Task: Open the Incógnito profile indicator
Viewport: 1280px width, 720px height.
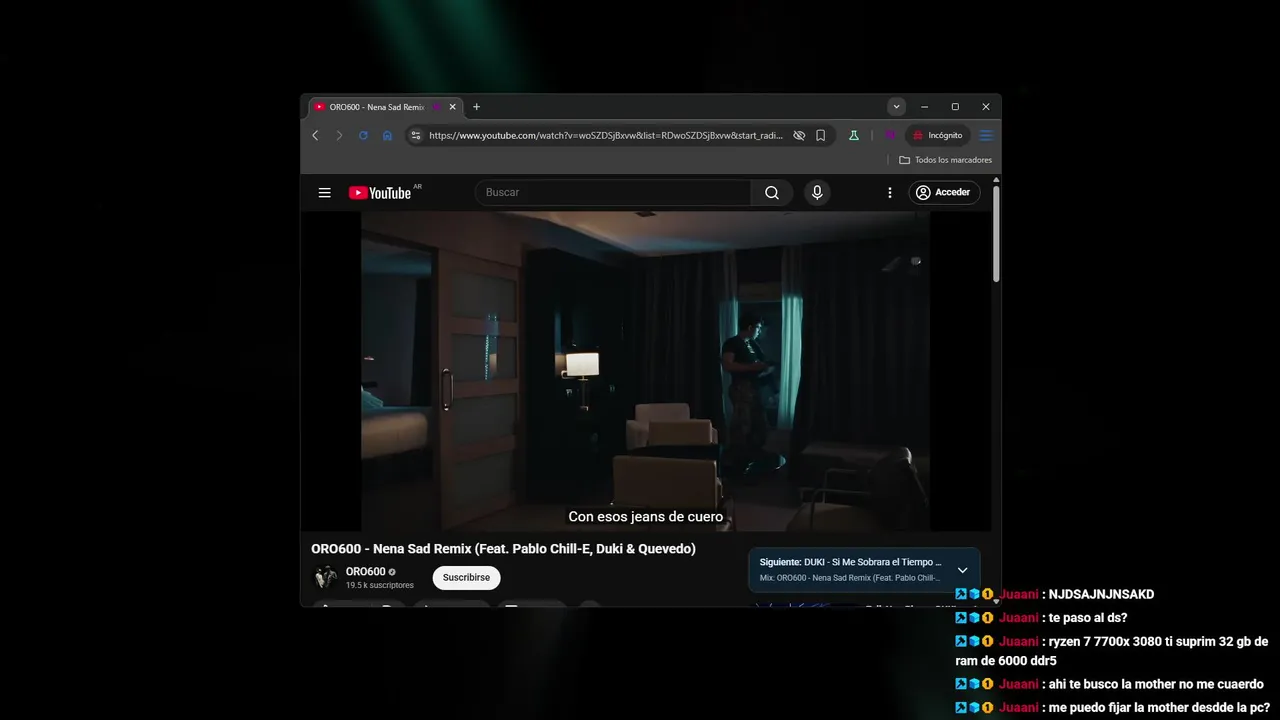Action: pos(937,135)
